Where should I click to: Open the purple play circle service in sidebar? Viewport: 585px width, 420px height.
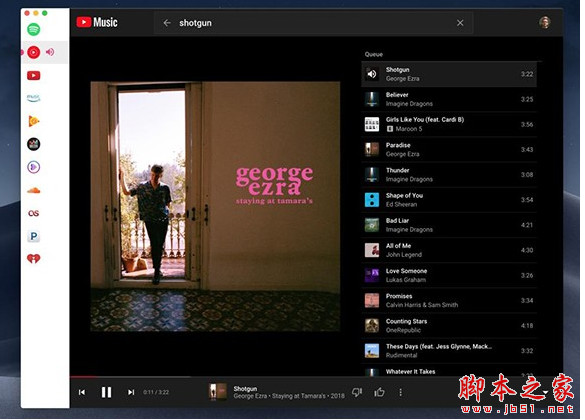(34, 167)
